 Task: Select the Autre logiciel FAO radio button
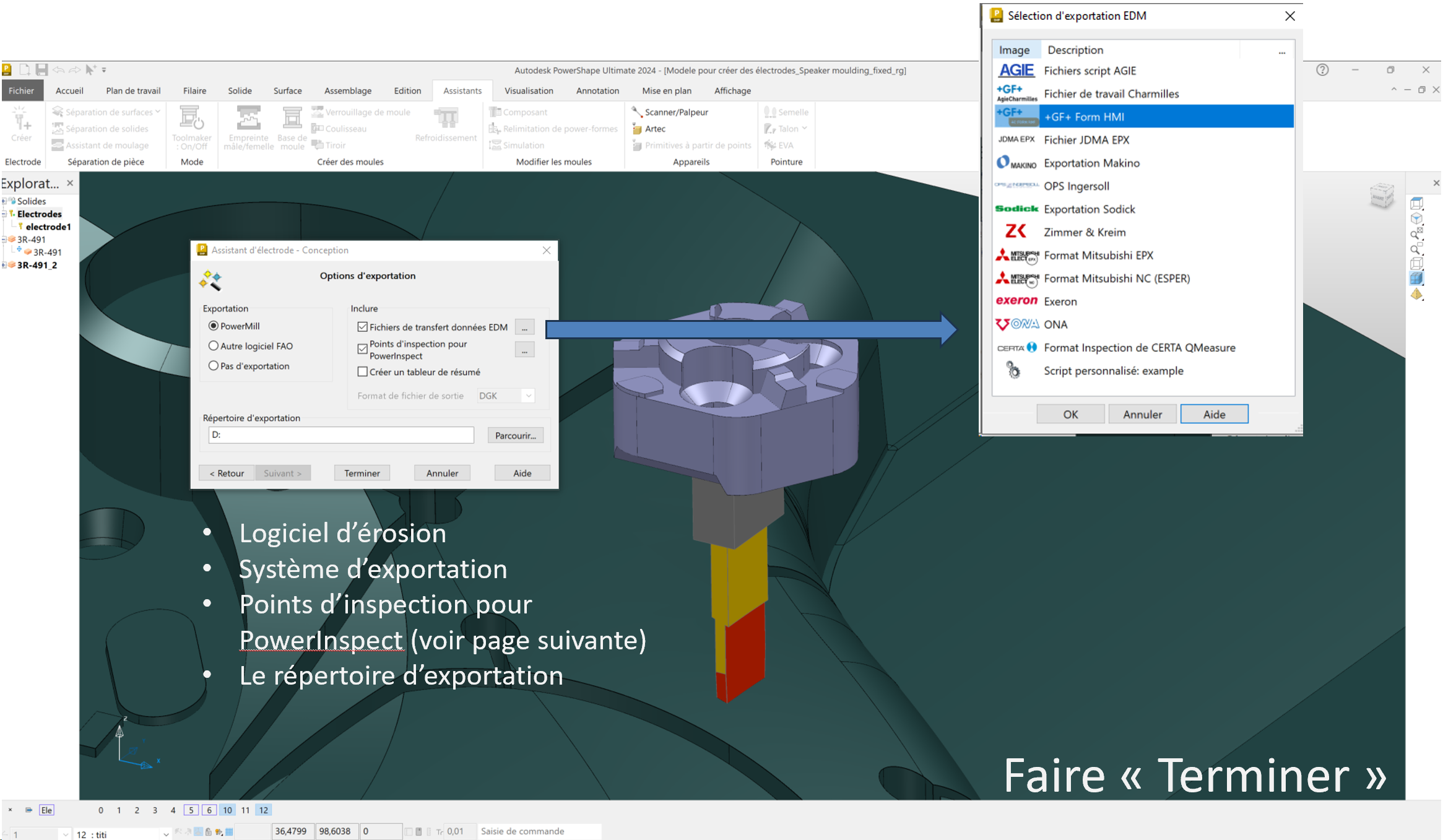(x=214, y=345)
